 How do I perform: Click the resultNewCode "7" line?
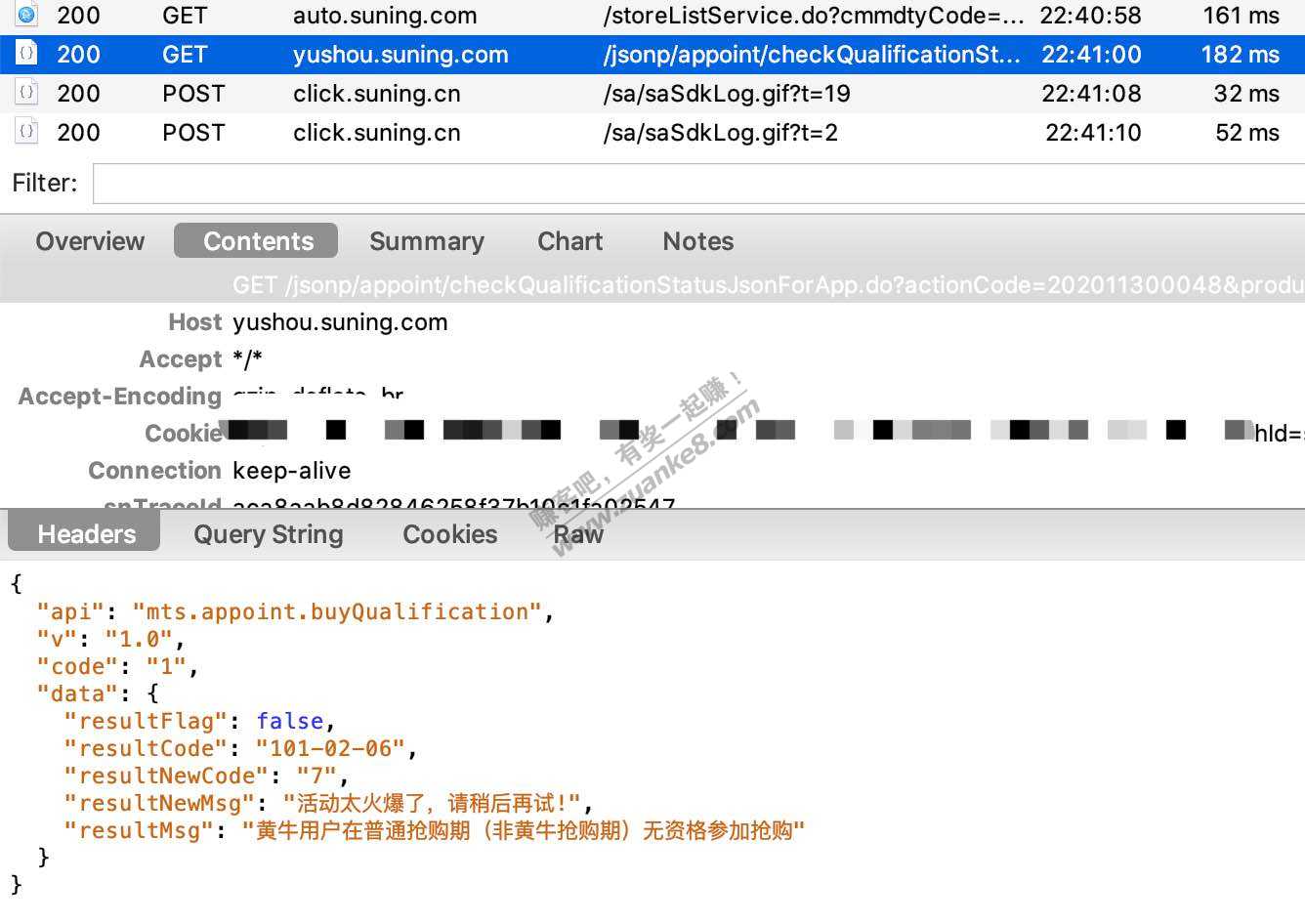[x=207, y=776]
